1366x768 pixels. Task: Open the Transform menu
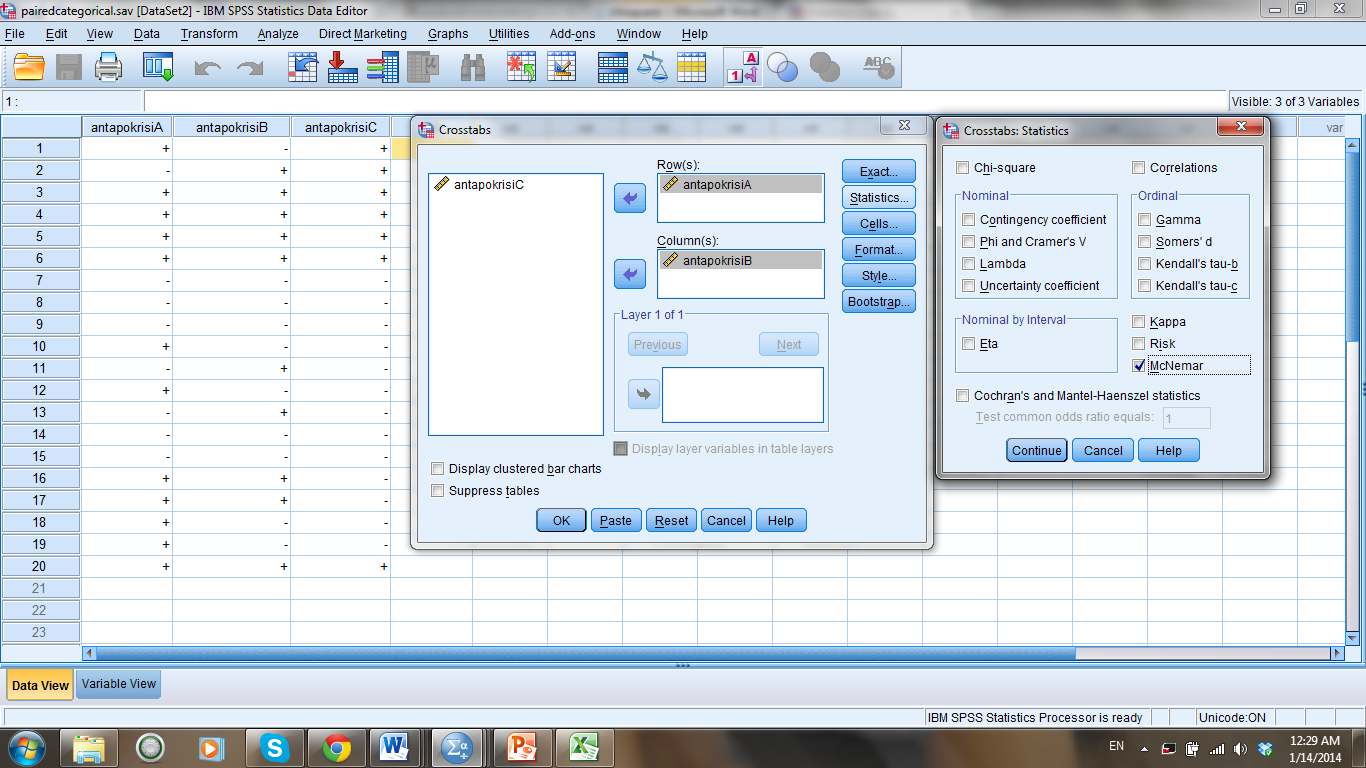[x=209, y=34]
